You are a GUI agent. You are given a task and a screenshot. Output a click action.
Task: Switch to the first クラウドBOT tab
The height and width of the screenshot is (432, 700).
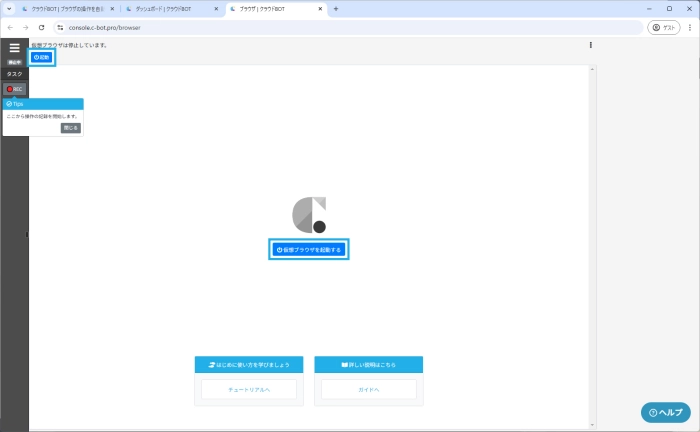point(65,9)
